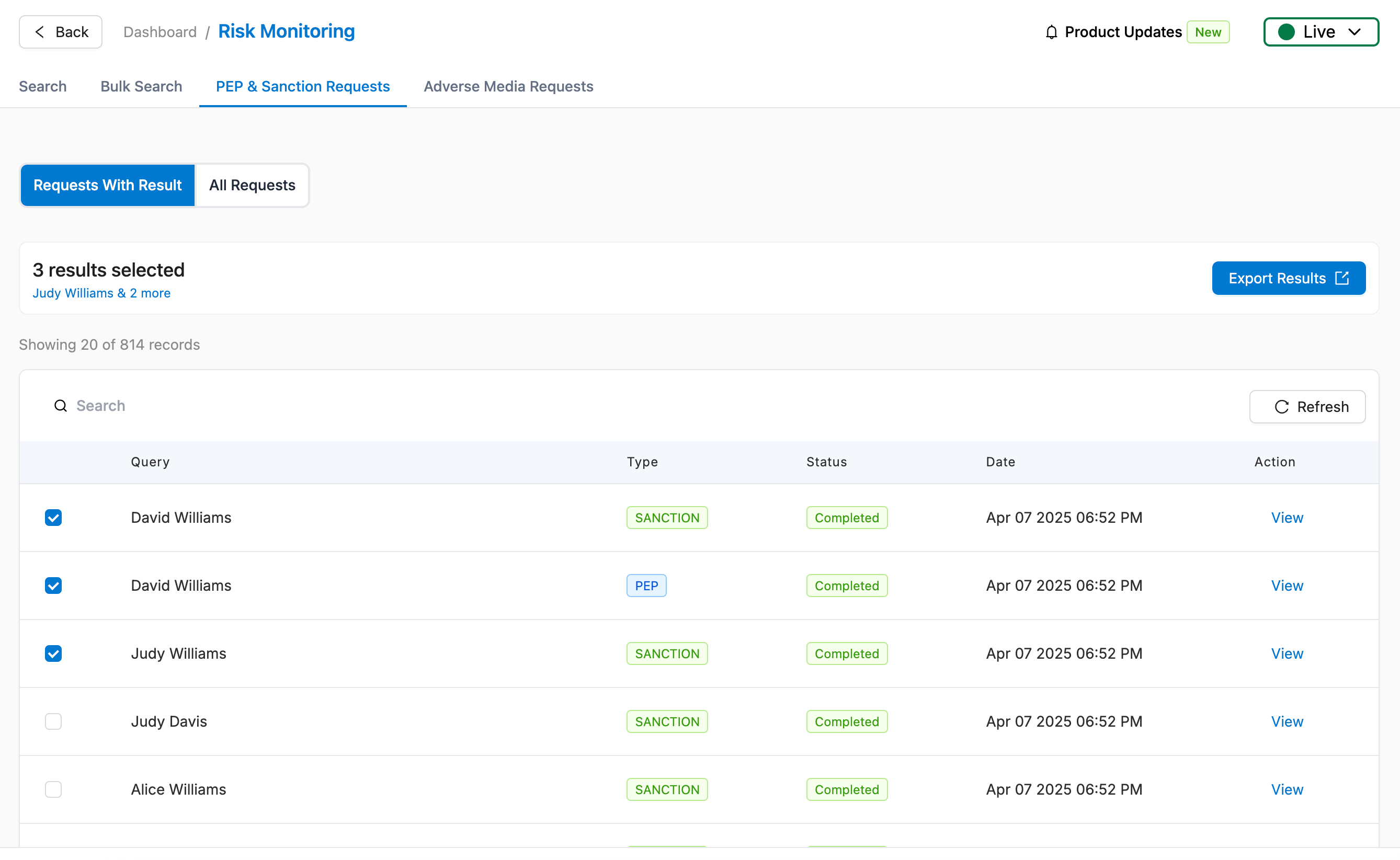The image size is (1400, 860).
Task: Open Dashboard breadcrumb link
Action: coord(160,32)
